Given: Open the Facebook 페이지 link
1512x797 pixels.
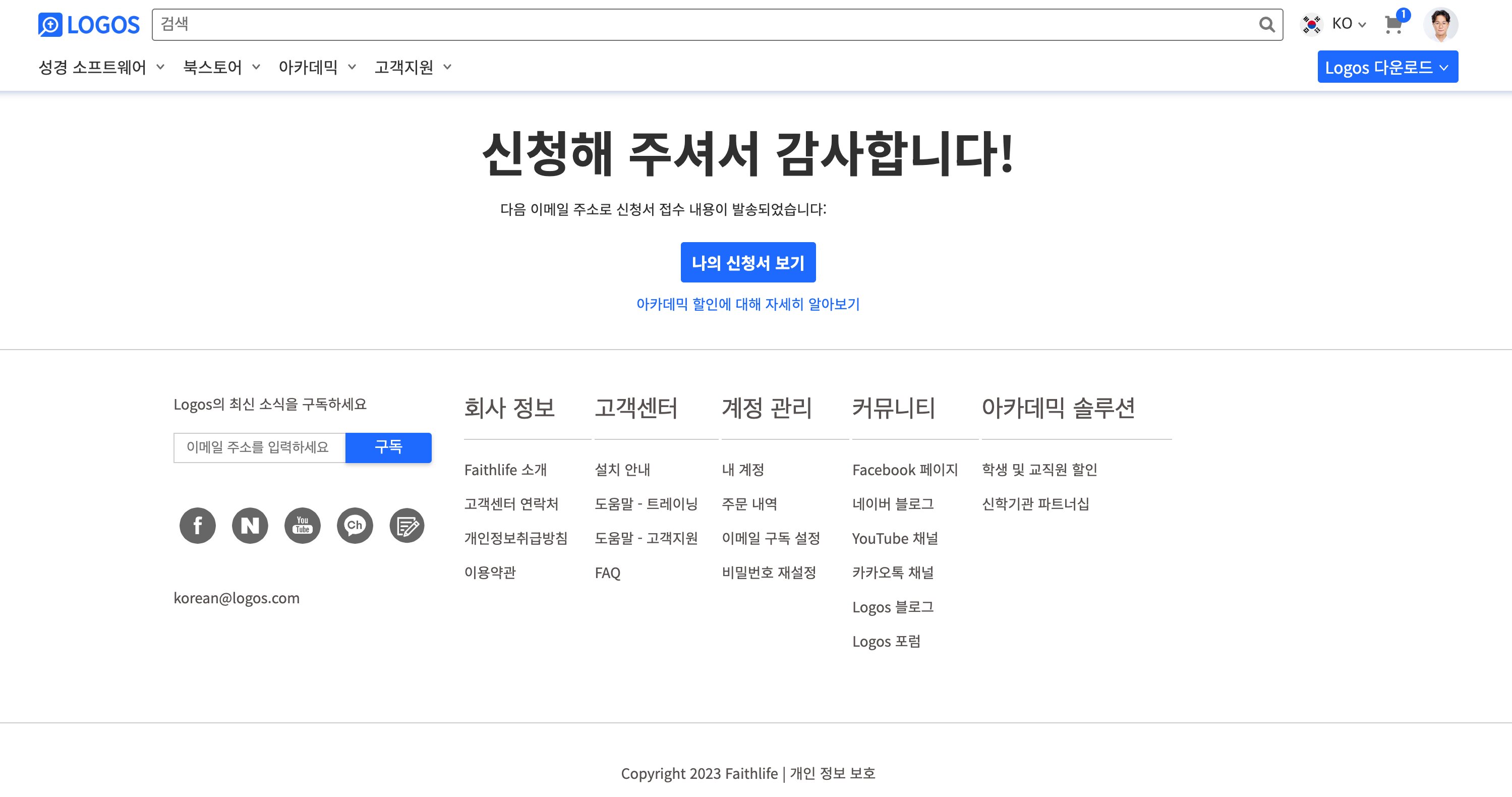Looking at the screenshot, I should coord(905,470).
